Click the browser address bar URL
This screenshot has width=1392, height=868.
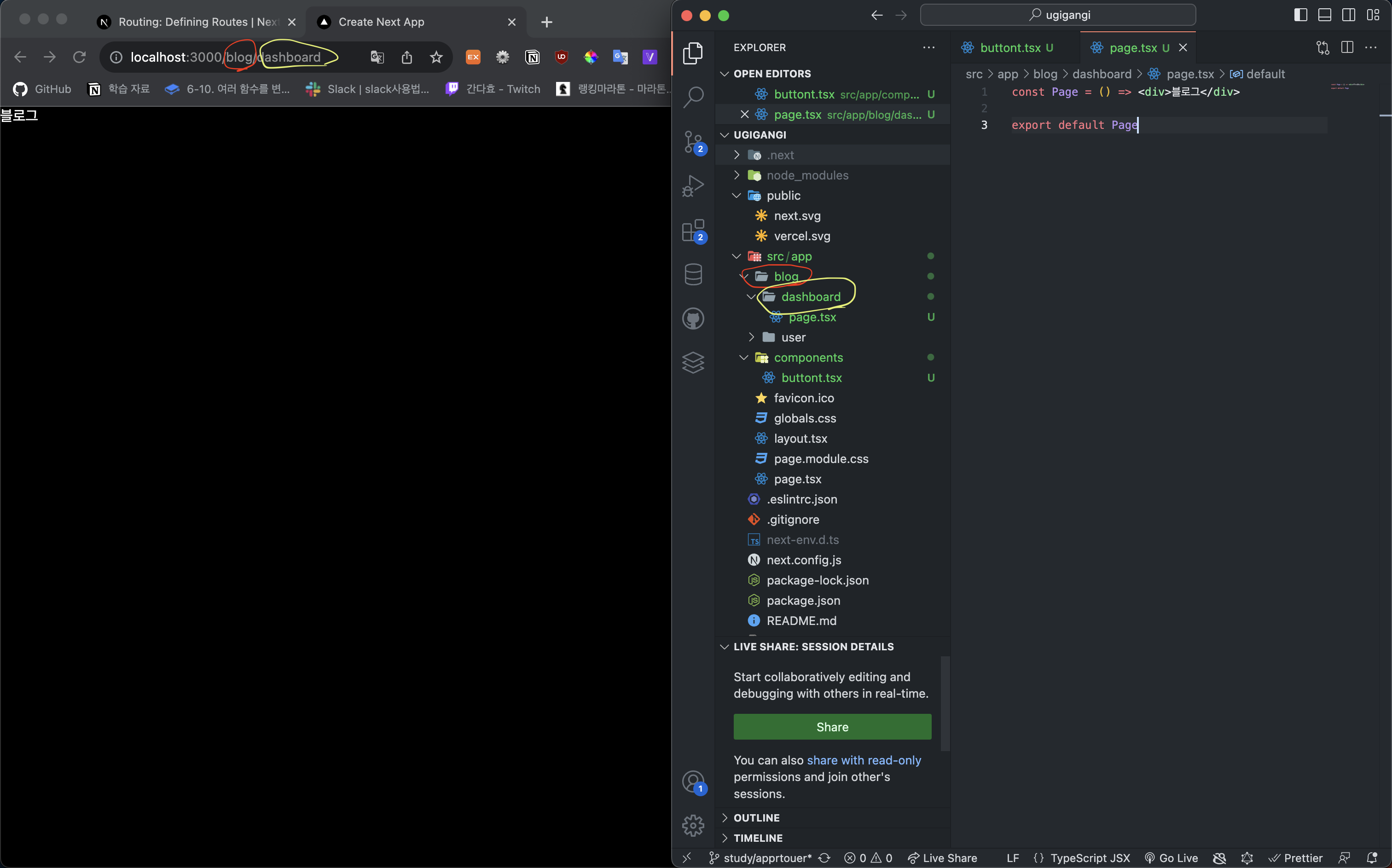point(226,57)
